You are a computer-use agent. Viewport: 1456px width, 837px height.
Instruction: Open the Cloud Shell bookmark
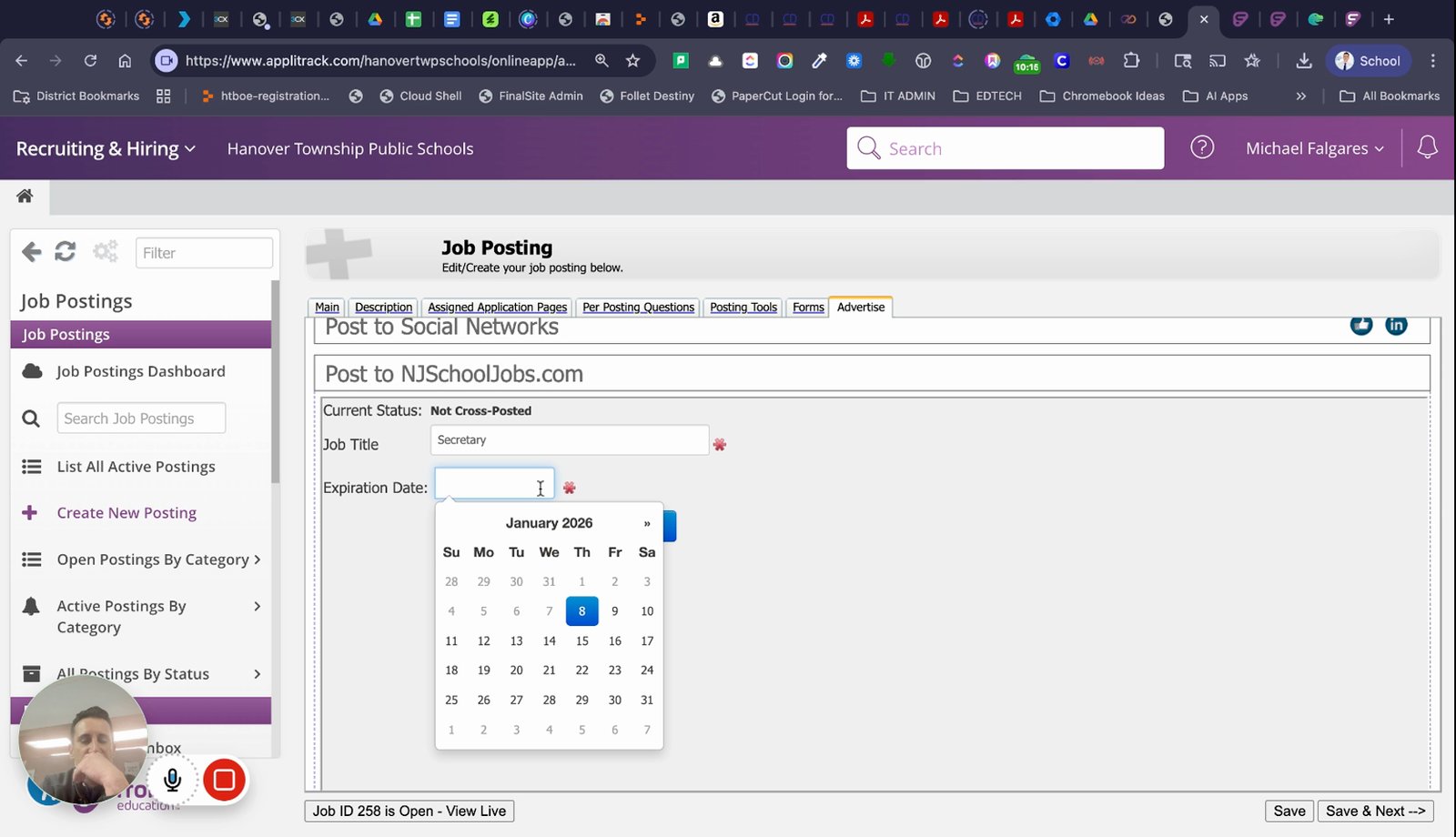click(420, 96)
